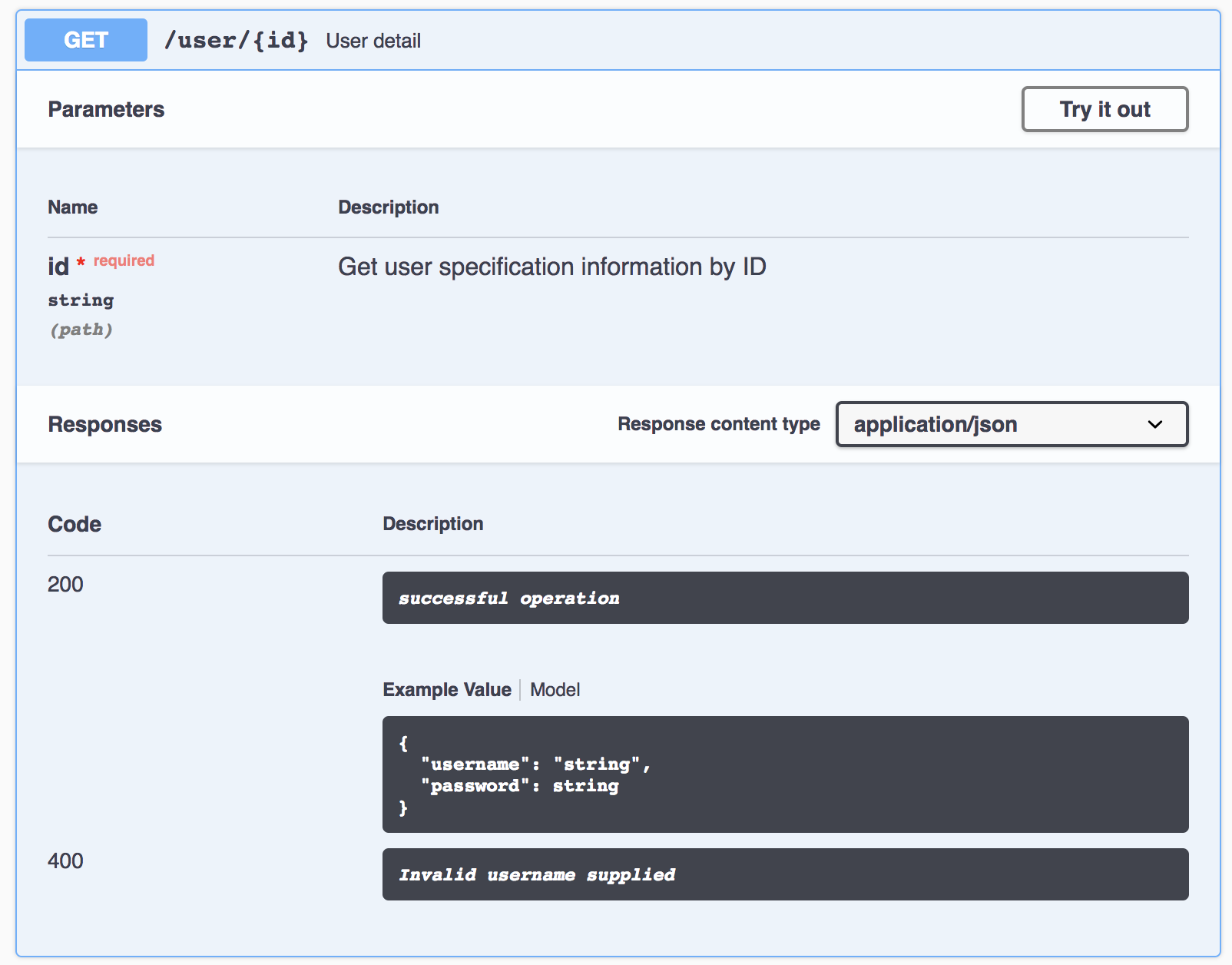Click the 400 response code
The height and width of the screenshot is (965, 1232).
coord(65,861)
